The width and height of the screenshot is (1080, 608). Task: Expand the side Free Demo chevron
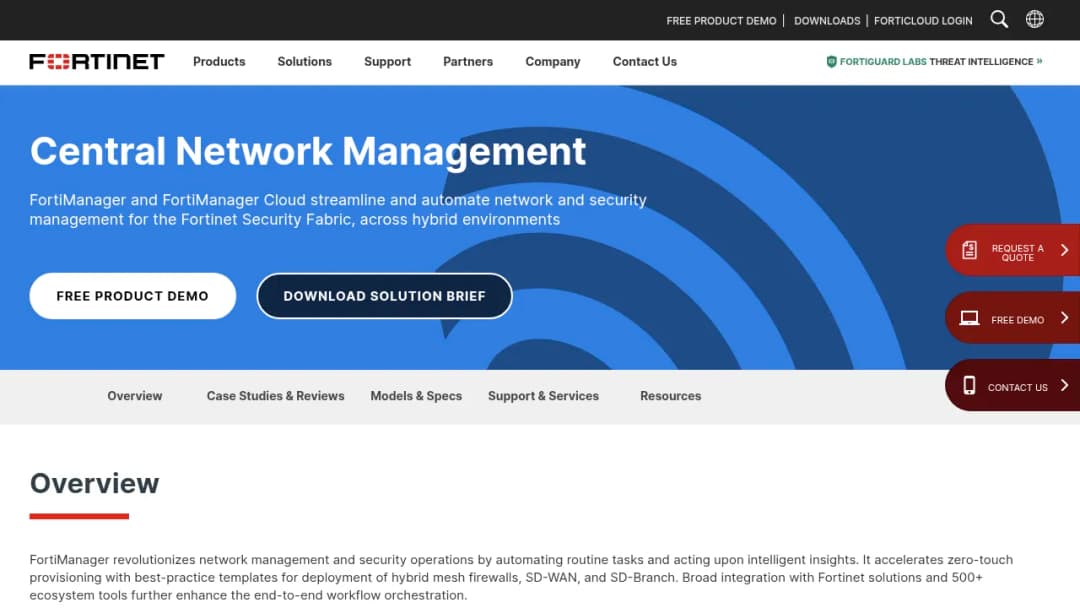pyautogui.click(x=1064, y=317)
